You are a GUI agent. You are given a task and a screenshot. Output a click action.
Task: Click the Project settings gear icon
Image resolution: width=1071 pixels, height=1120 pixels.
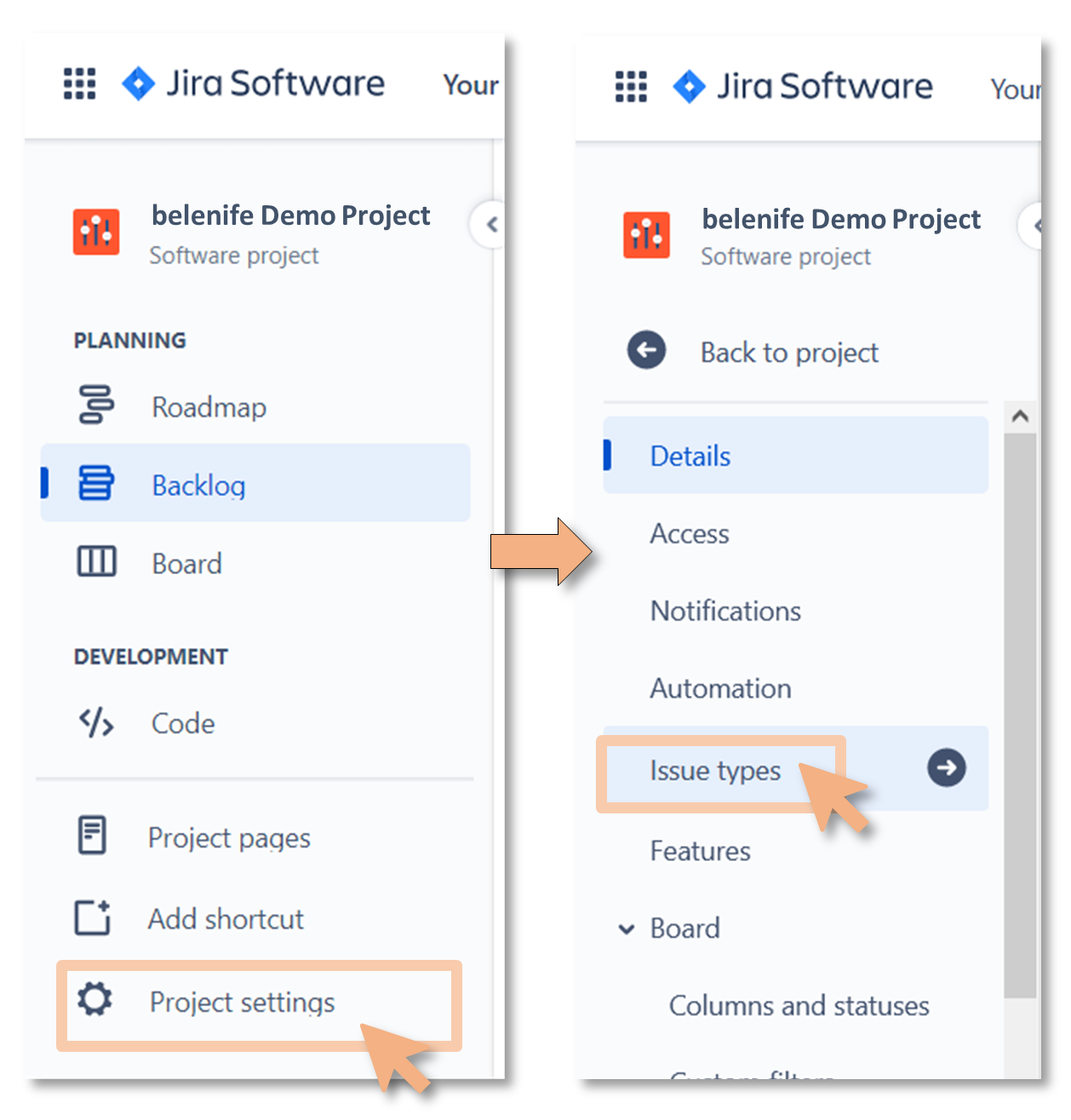(94, 999)
